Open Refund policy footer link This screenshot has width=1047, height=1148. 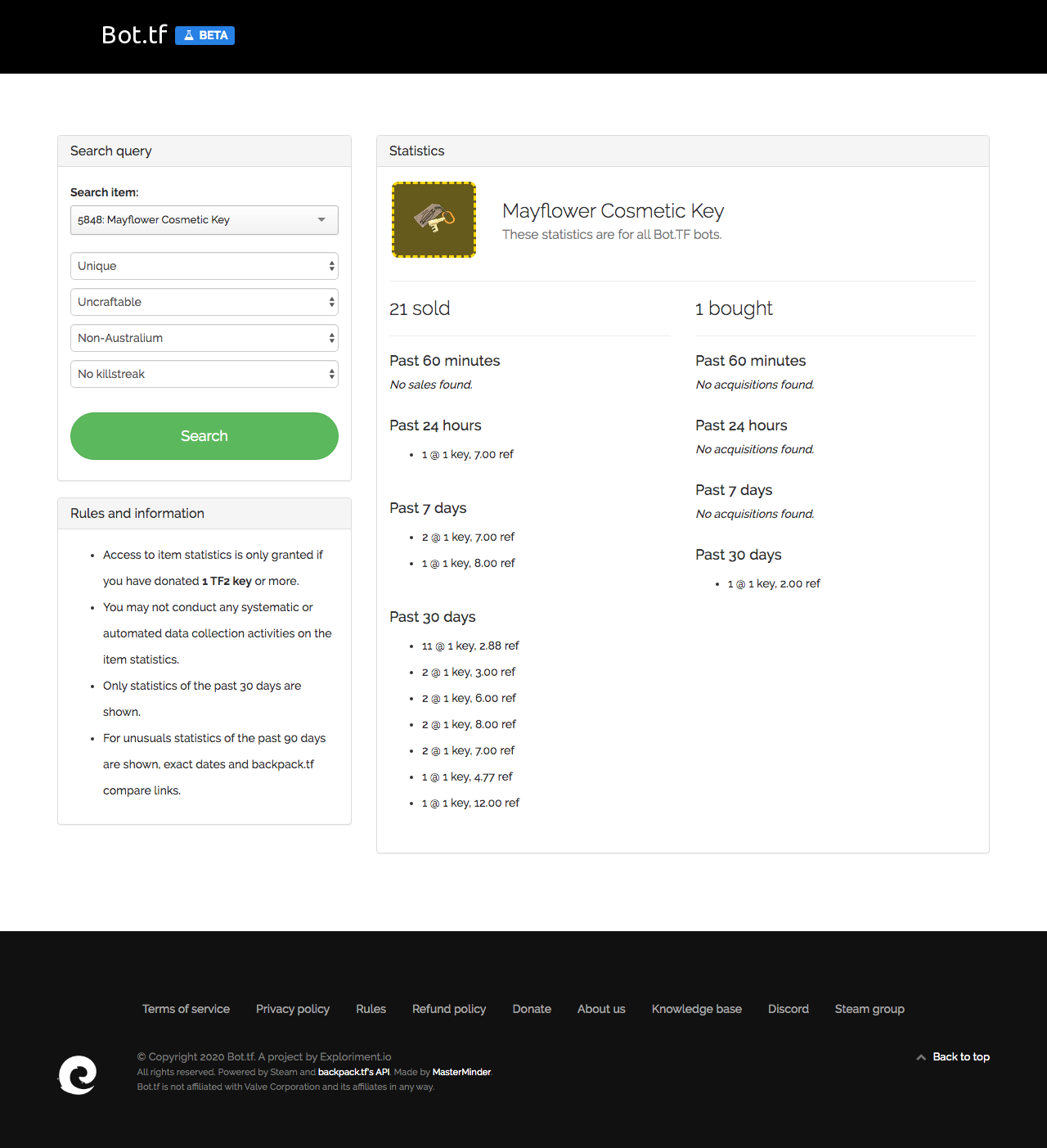coord(449,1009)
